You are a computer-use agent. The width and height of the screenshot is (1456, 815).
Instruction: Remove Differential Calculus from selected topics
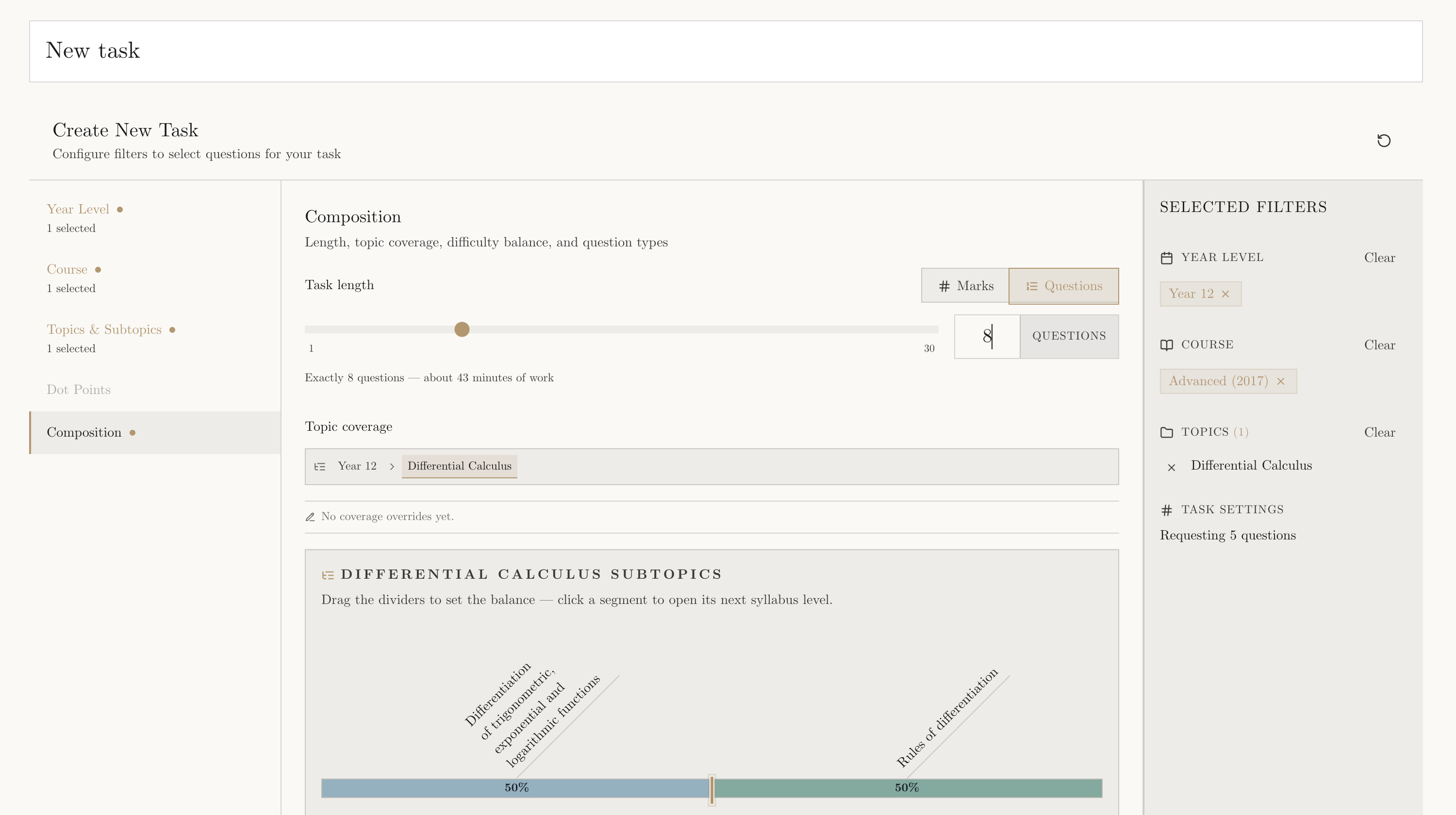[x=1171, y=467]
